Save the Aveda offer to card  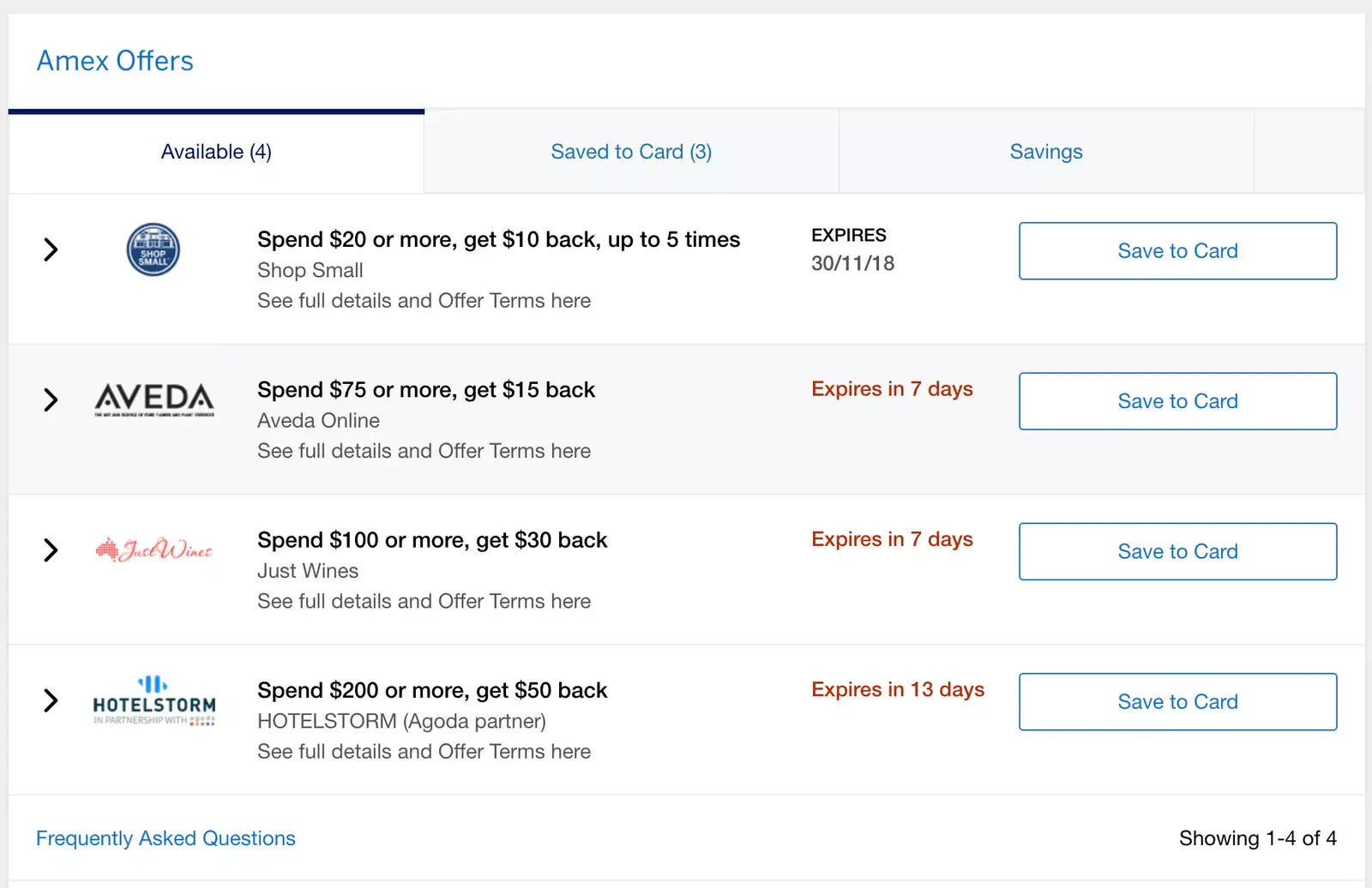[x=1177, y=401]
